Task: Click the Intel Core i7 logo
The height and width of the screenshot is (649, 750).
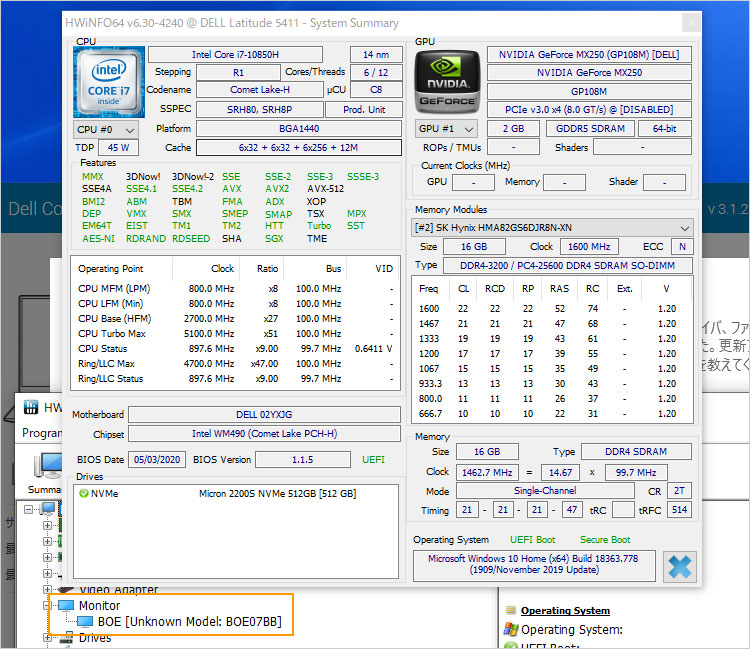Action: [x=109, y=82]
